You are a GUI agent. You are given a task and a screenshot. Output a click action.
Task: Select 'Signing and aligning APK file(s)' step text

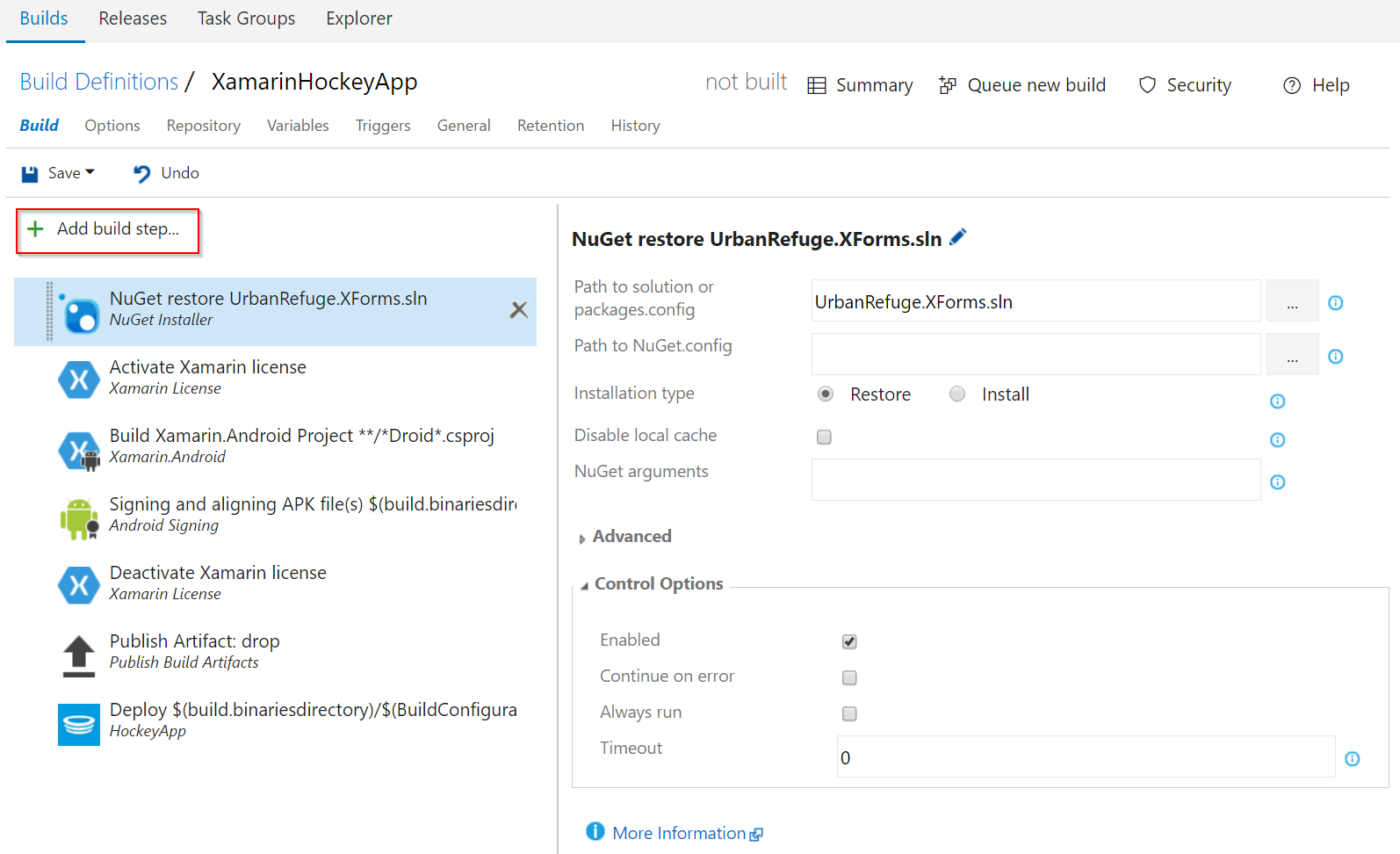[x=313, y=504]
